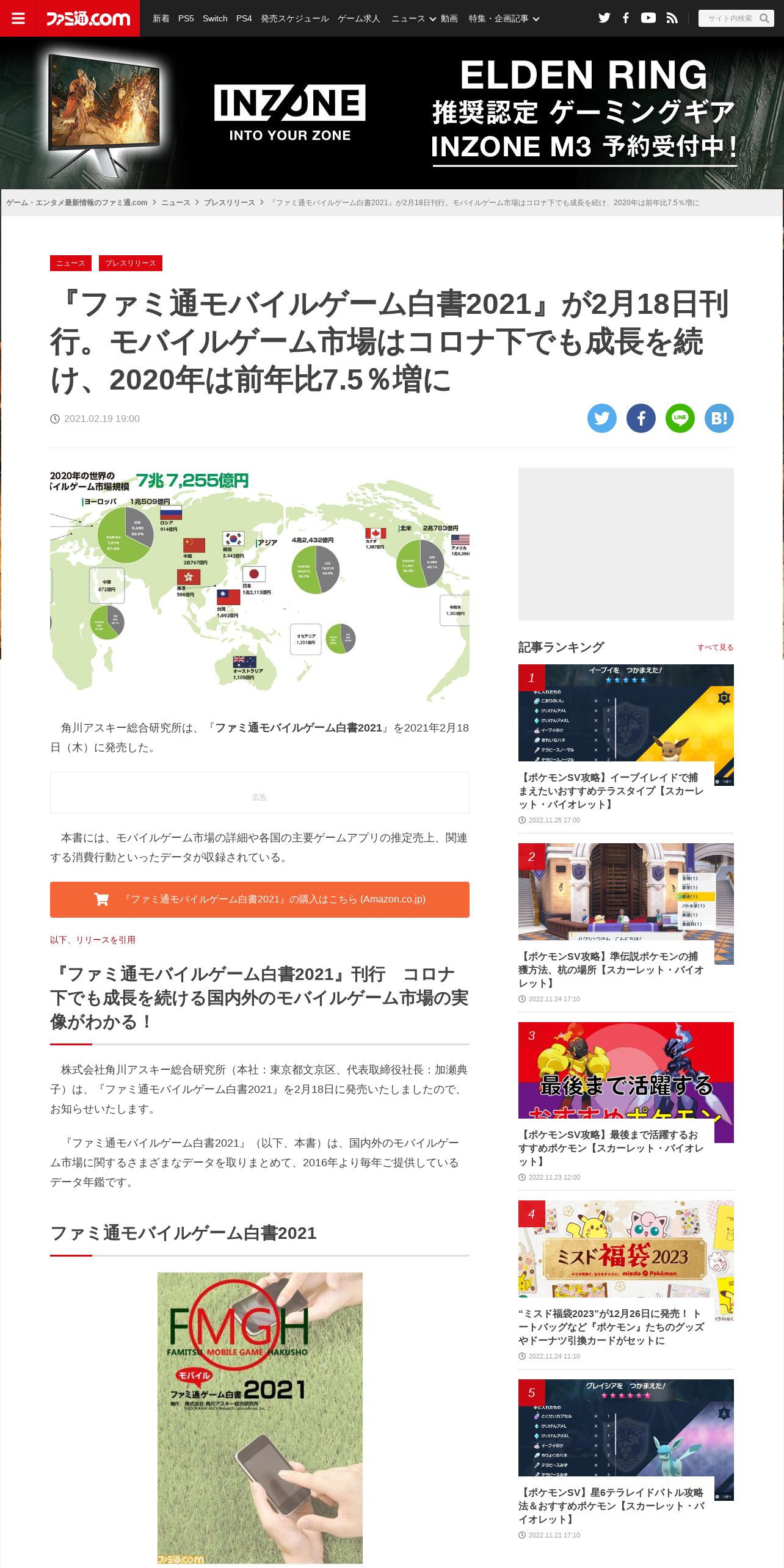Open the 最後まで活躍するおすすめポケモン article link
784x1568 pixels.
pos(611,1148)
